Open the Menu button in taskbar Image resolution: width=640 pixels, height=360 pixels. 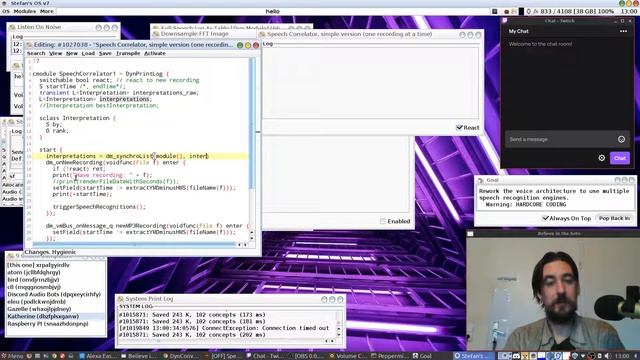point(12,356)
